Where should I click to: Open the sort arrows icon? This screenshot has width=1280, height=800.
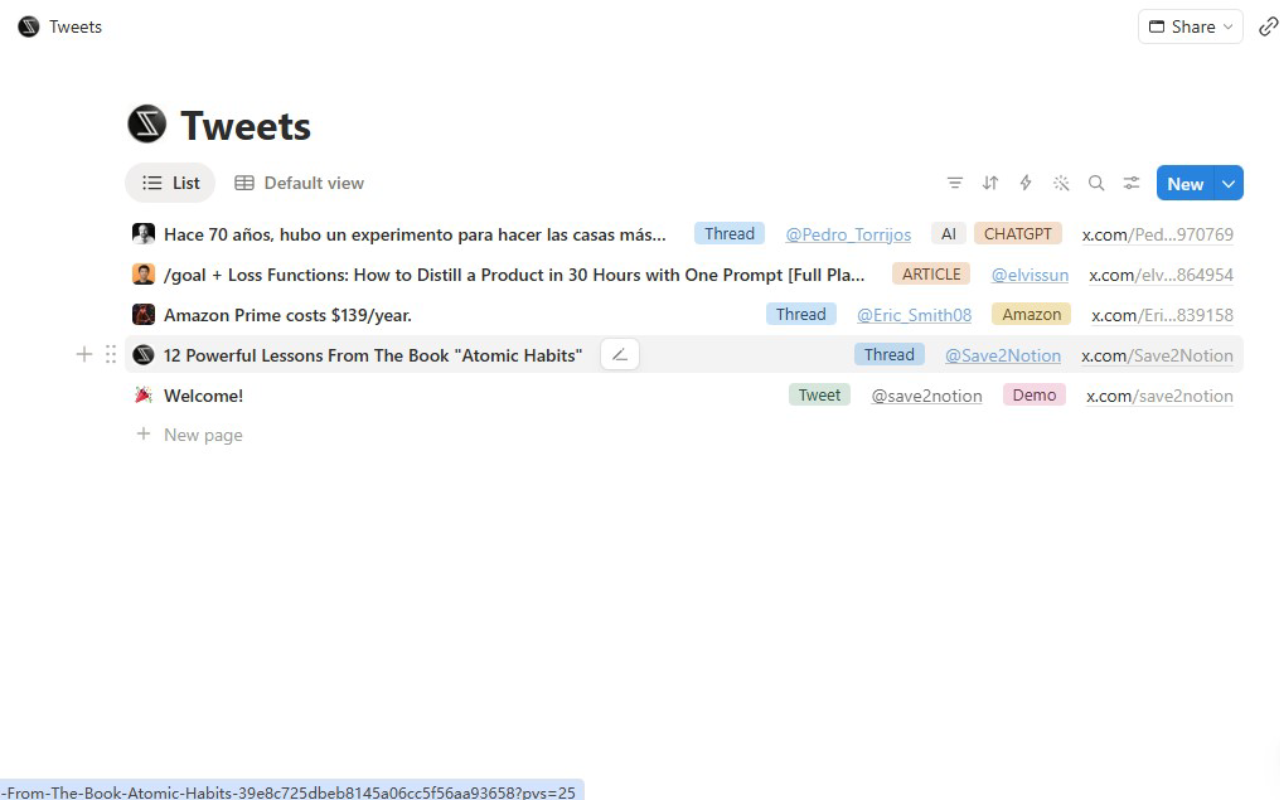990,183
